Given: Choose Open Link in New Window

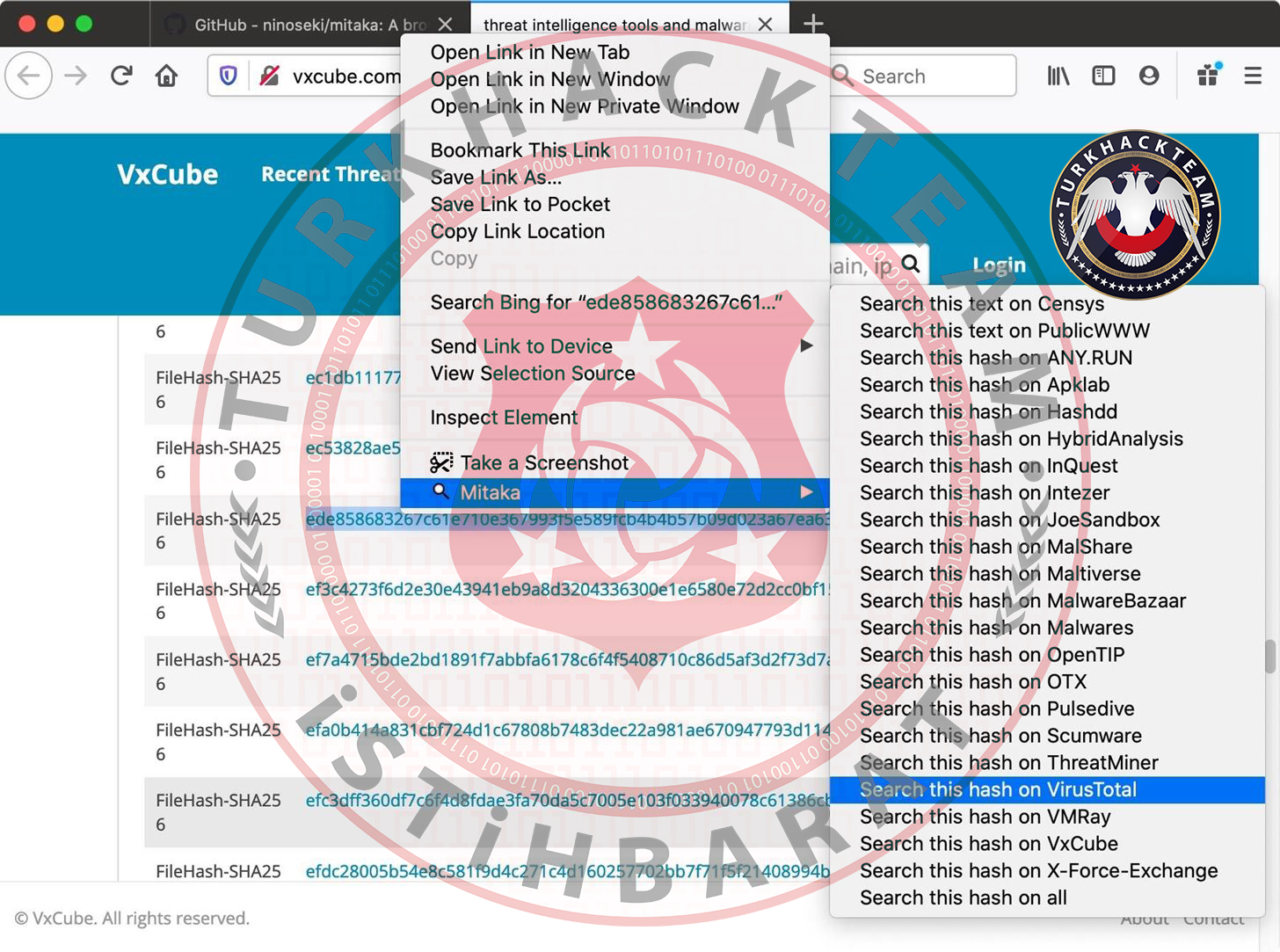Looking at the screenshot, I should (x=615, y=80).
